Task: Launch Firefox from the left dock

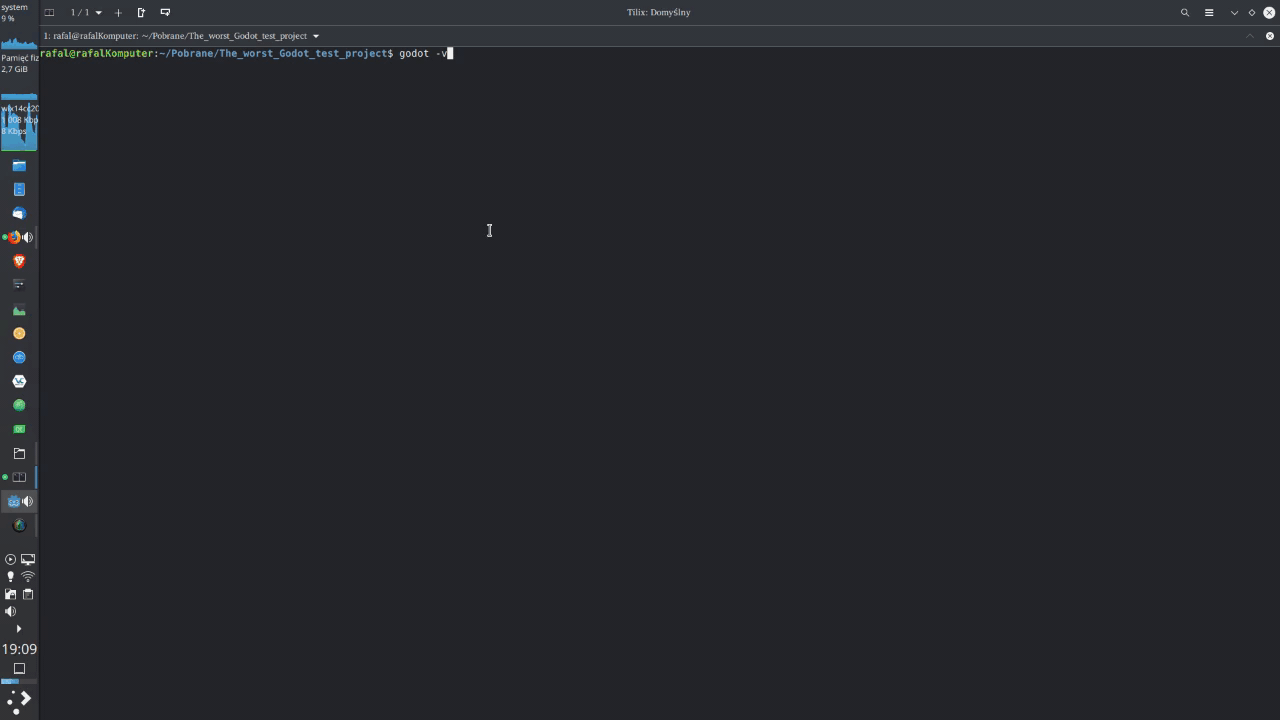Action: pyautogui.click(x=17, y=237)
